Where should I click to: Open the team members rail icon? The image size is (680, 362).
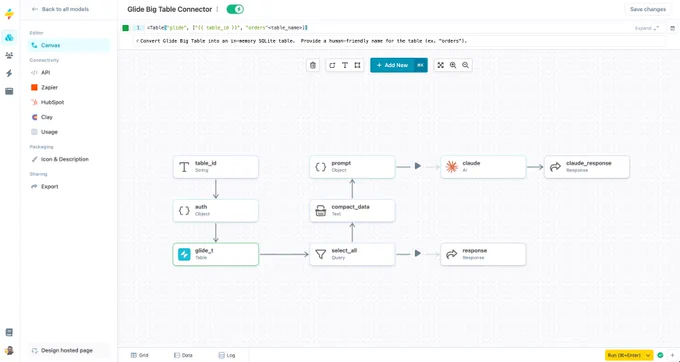click(9, 55)
